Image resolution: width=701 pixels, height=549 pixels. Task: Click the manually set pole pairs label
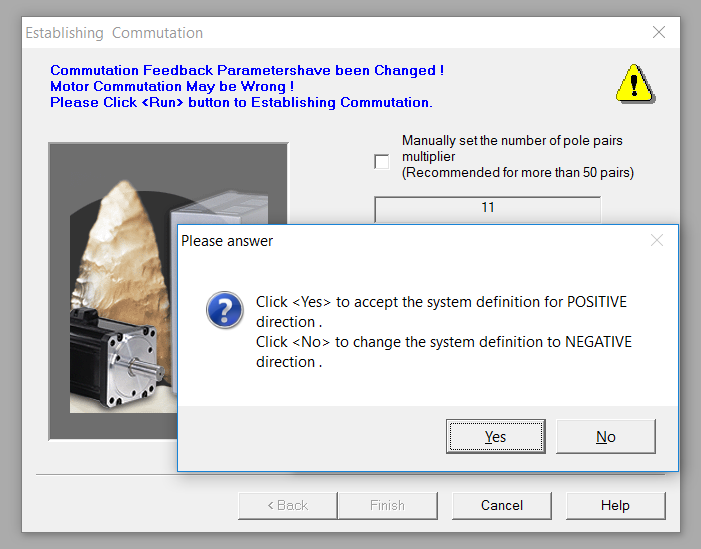tap(518, 156)
